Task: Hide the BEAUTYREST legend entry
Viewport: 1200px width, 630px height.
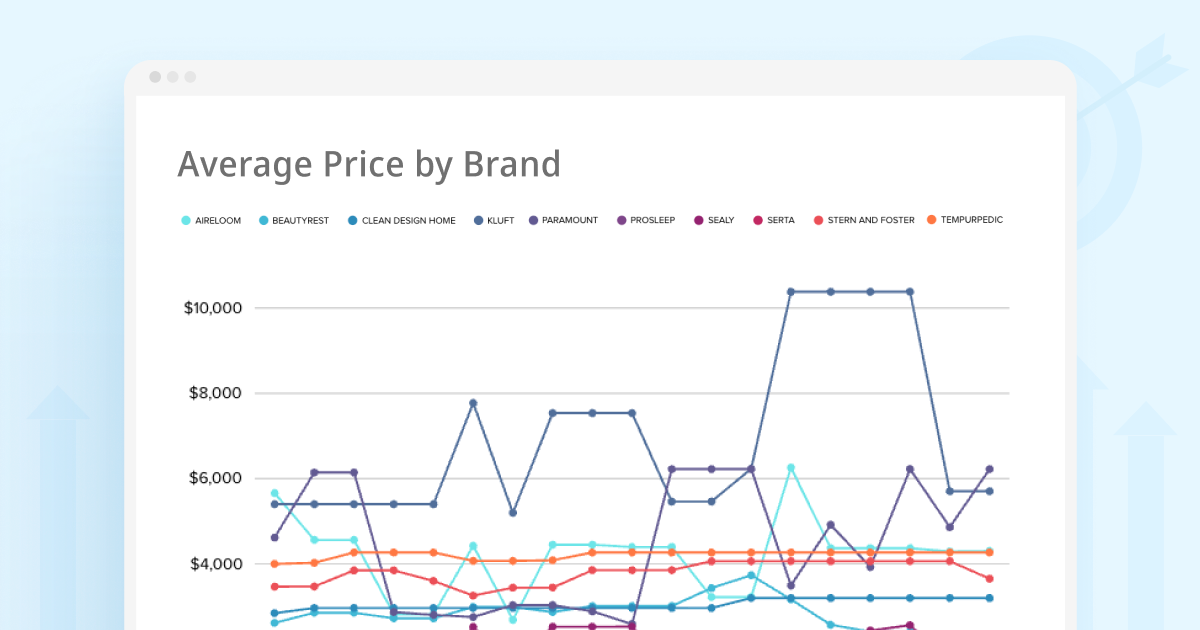Action: 294,220
